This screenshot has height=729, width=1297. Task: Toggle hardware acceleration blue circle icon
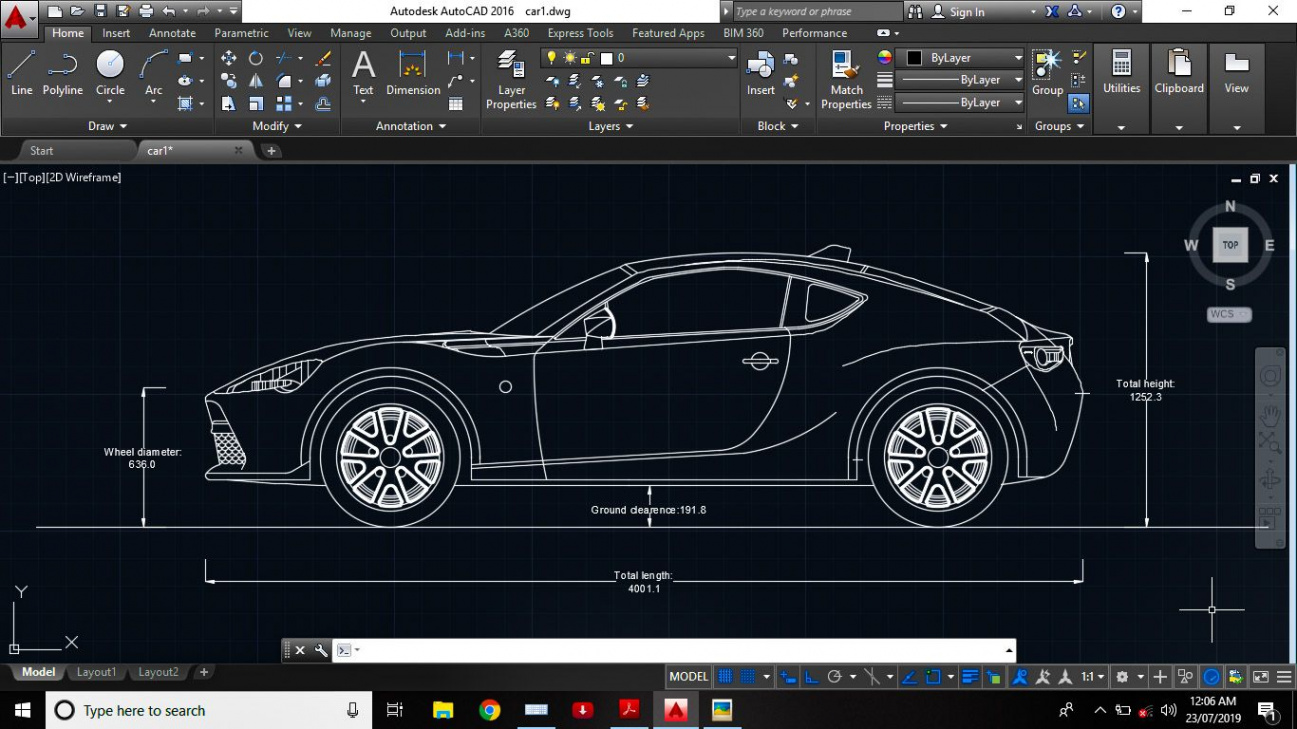coord(1211,677)
